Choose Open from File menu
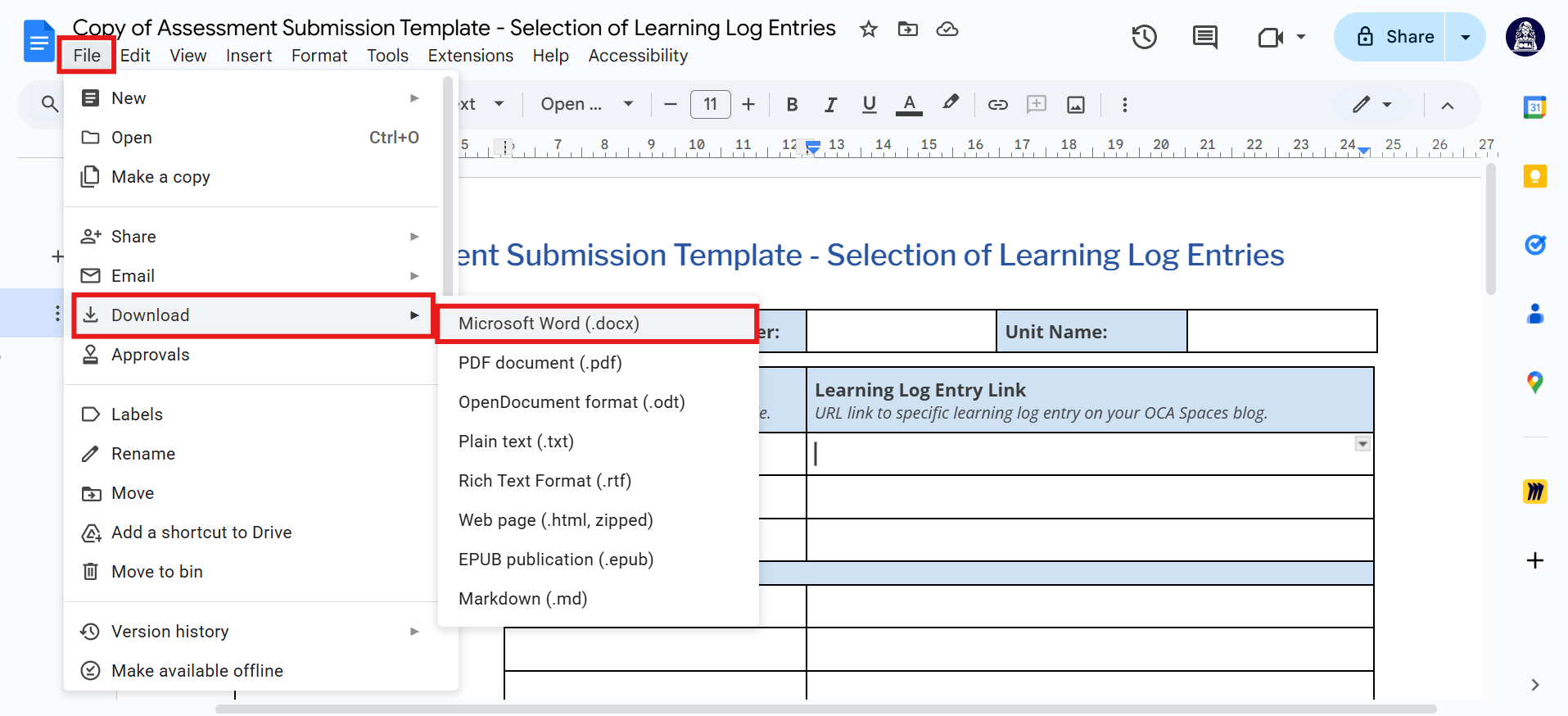The width and height of the screenshot is (1568, 716). [252, 138]
